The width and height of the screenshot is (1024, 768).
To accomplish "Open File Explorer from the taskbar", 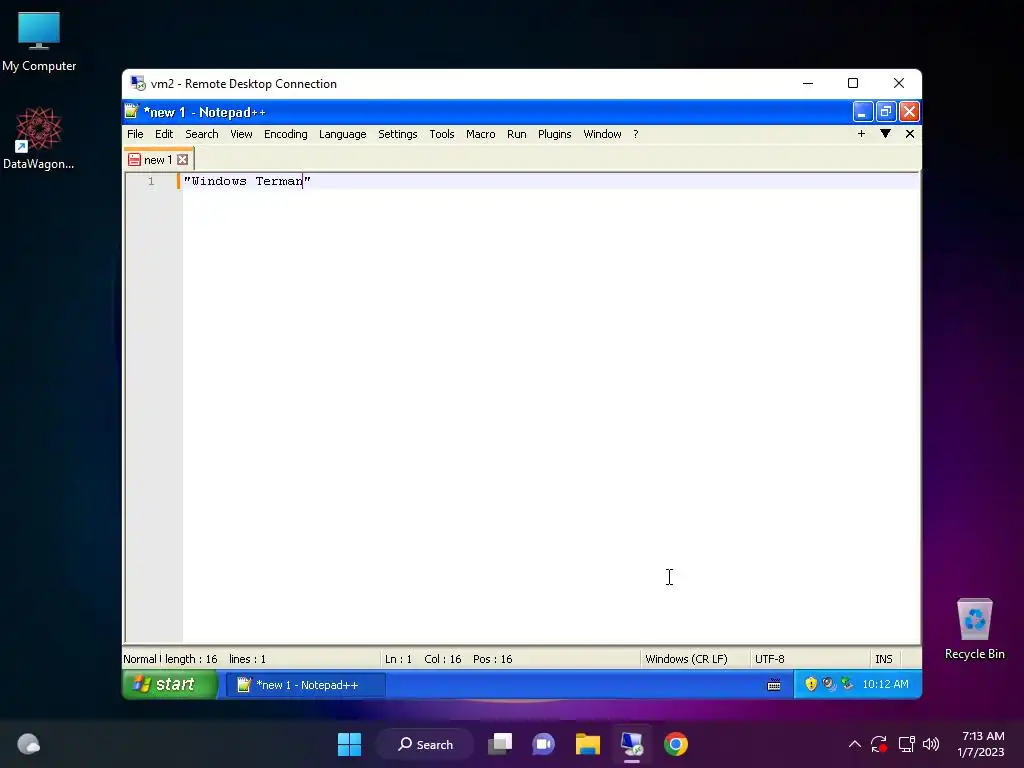I will coord(588,744).
